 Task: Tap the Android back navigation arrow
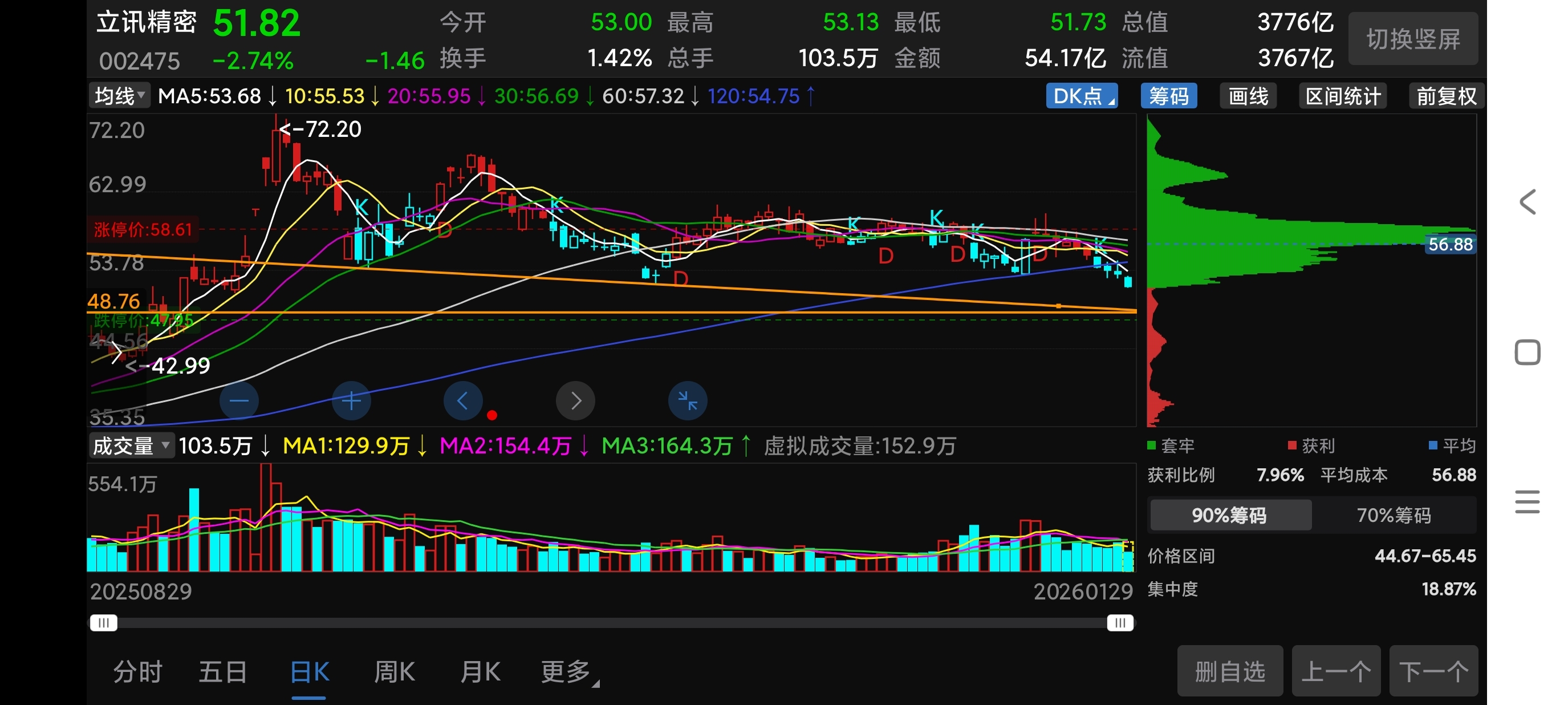click(x=1527, y=202)
